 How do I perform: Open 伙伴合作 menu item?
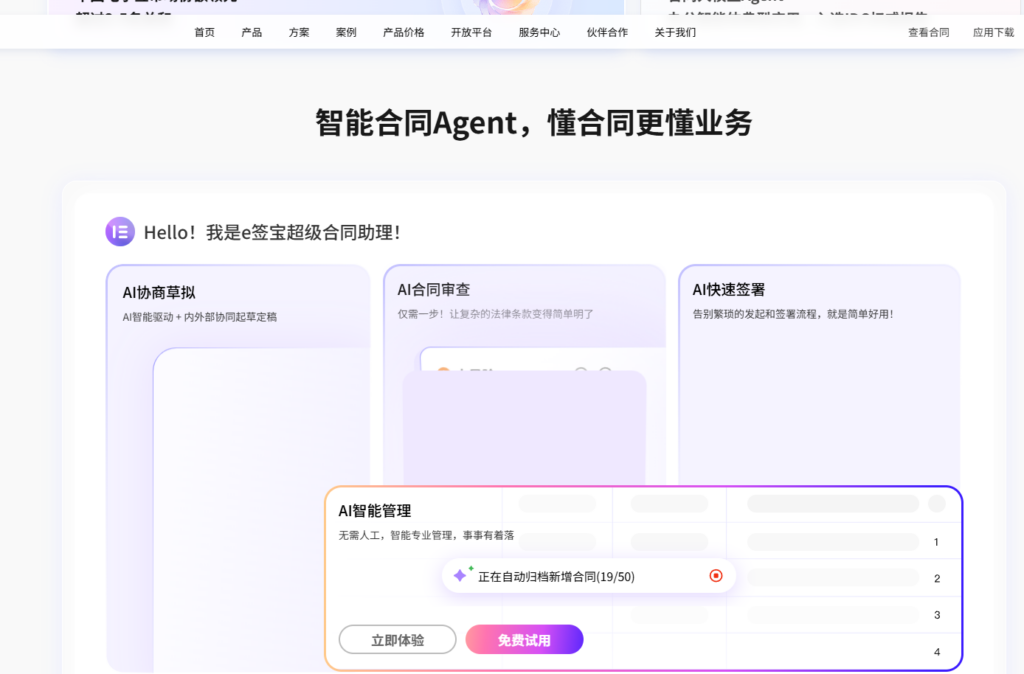(607, 32)
